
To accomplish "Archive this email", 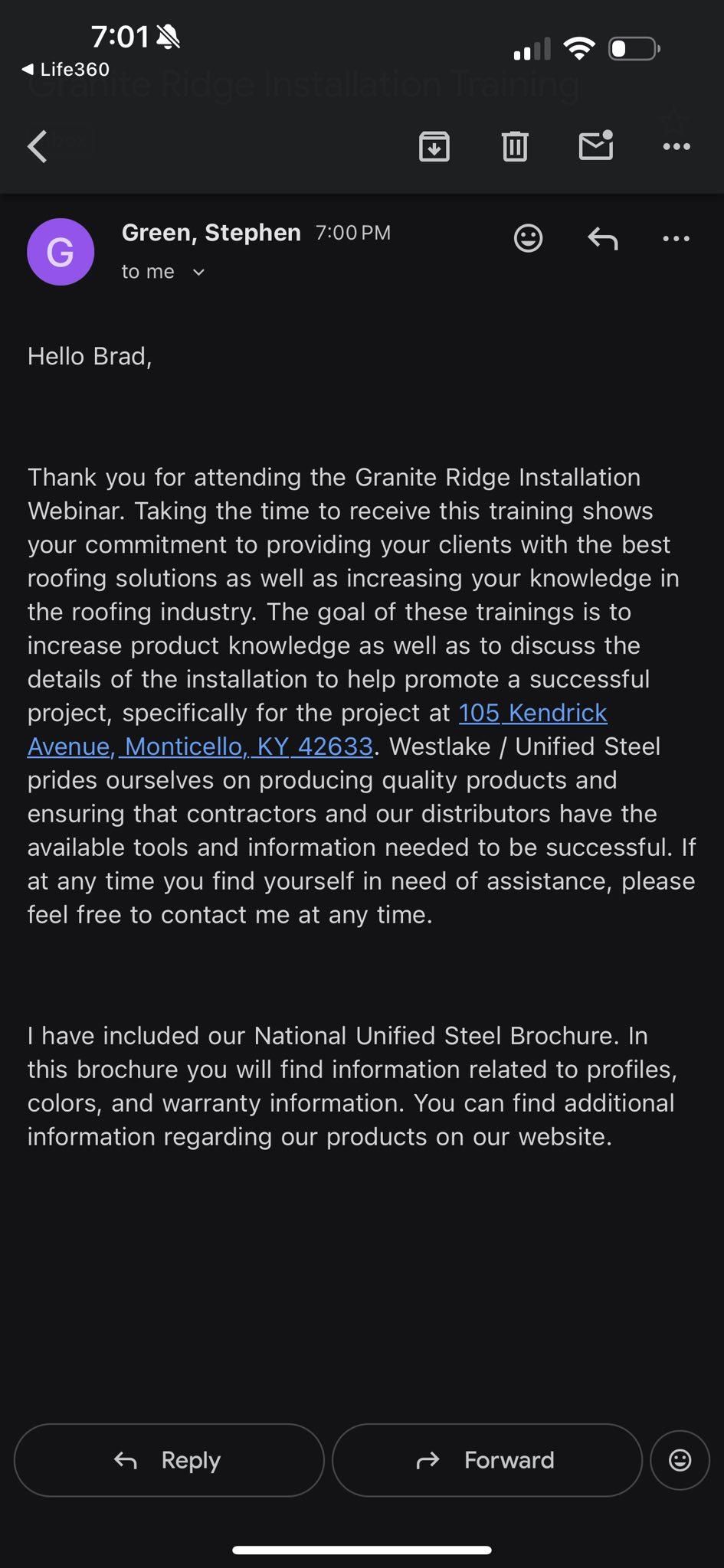I will click(x=434, y=146).
